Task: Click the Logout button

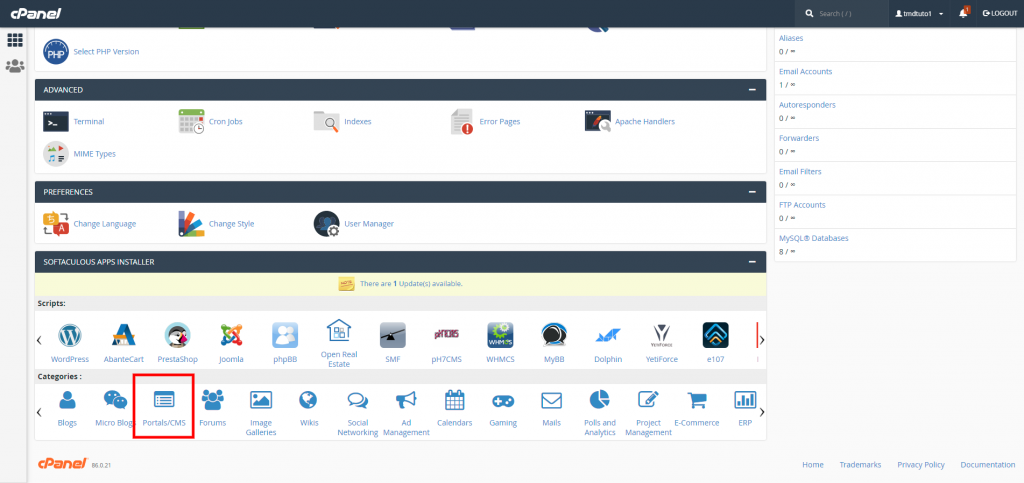Action: (1000, 13)
